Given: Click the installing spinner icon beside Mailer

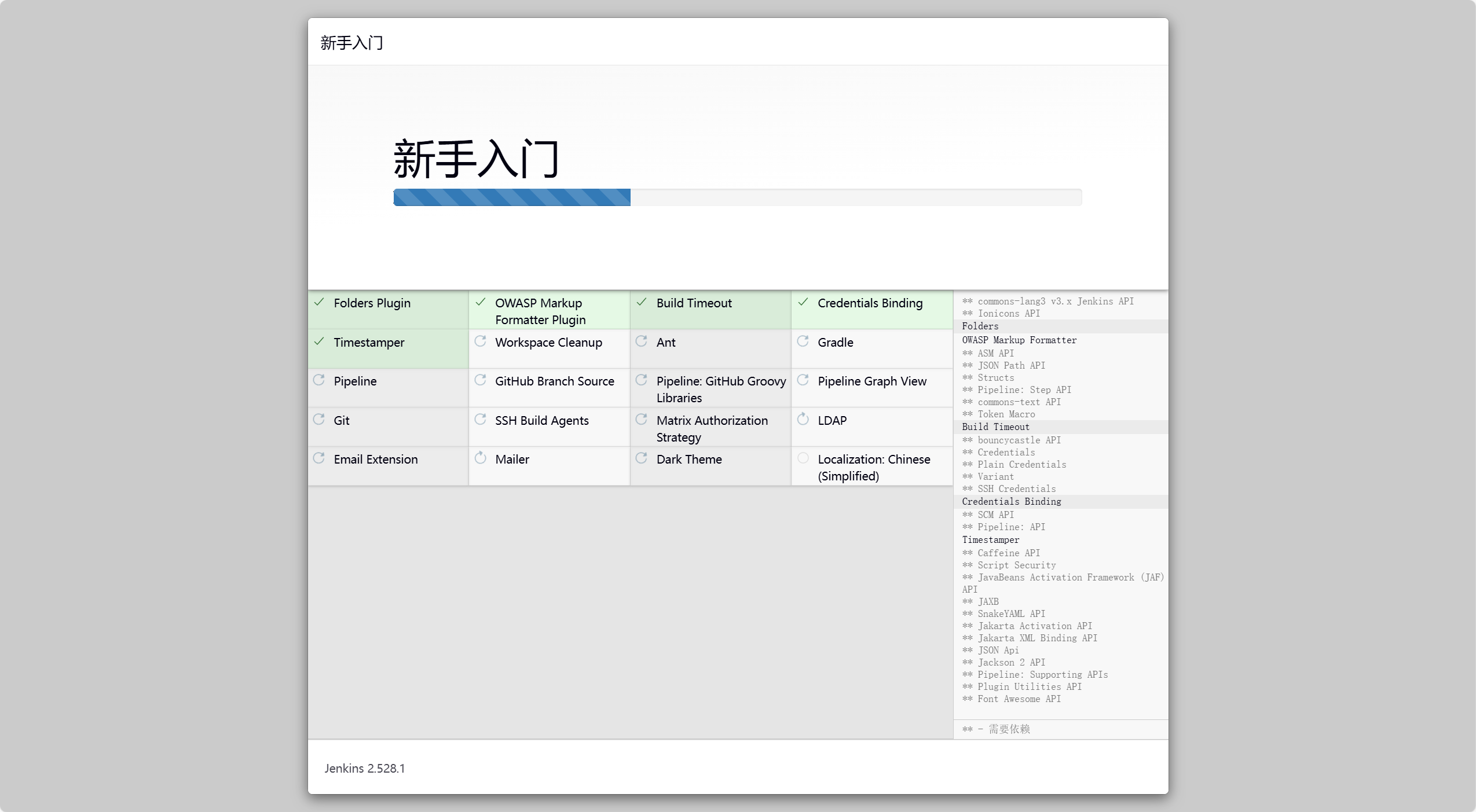Looking at the screenshot, I should pyautogui.click(x=480, y=458).
